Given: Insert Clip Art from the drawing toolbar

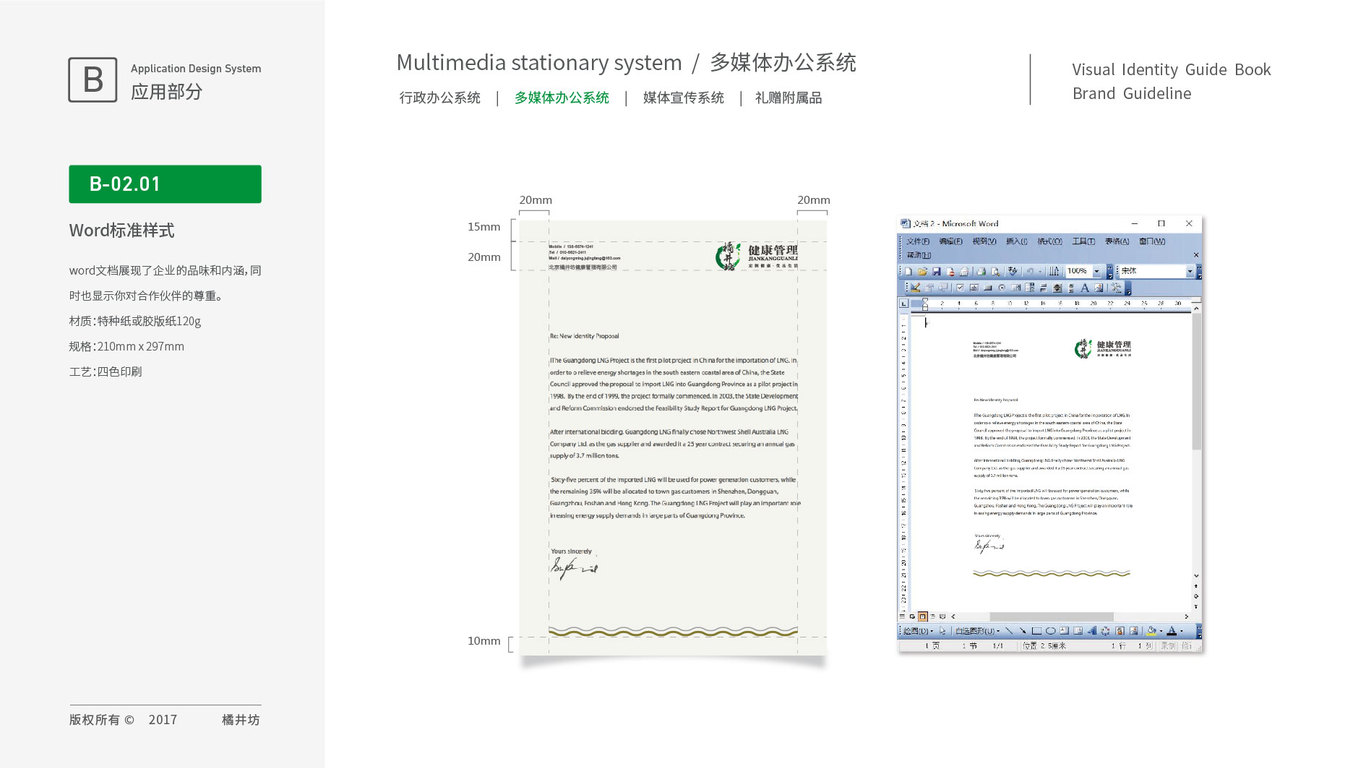Looking at the screenshot, I should pyautogui.click(x=1120, y=631).
